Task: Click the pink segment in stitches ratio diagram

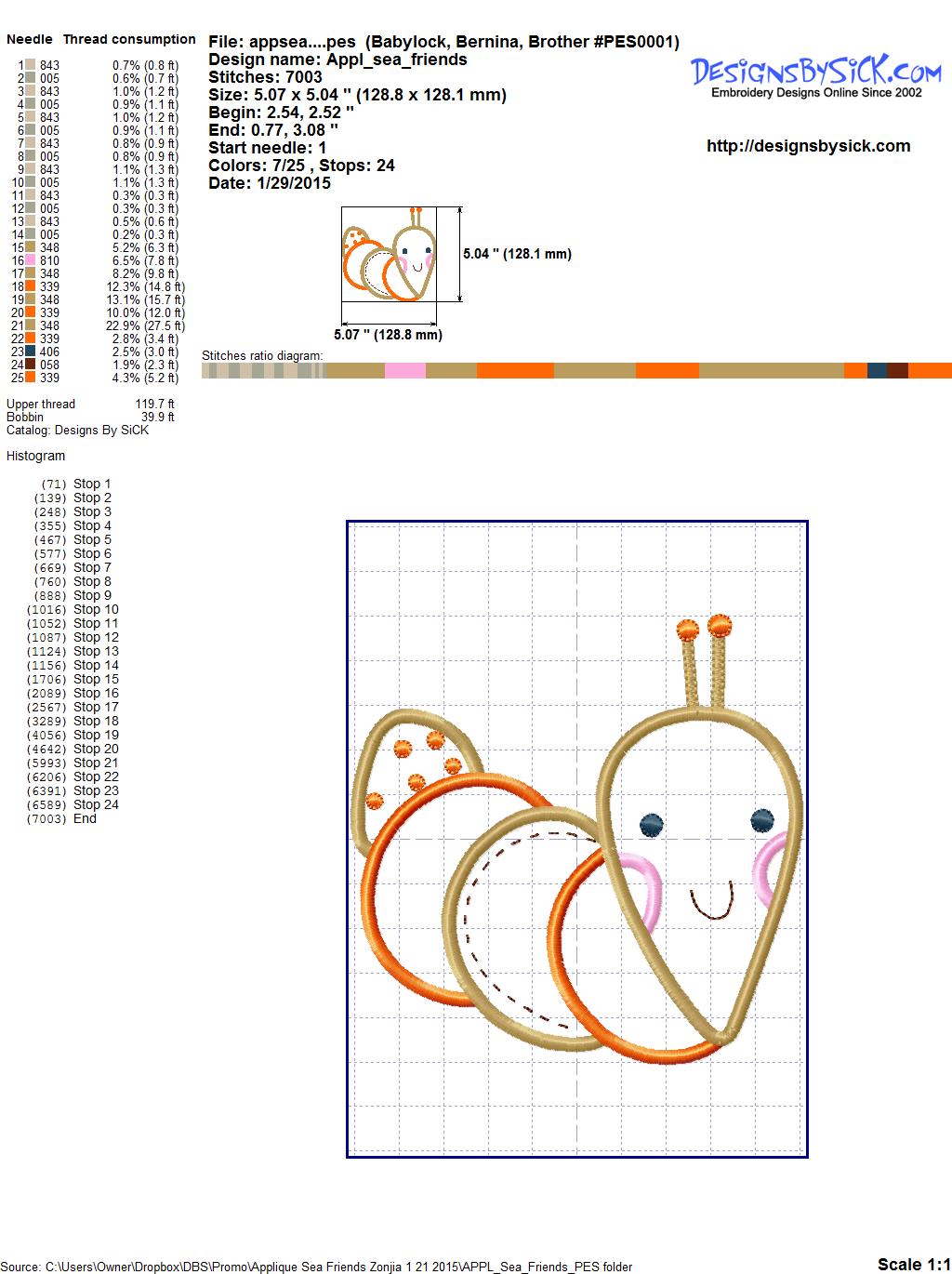Action: tap(404, 371)
